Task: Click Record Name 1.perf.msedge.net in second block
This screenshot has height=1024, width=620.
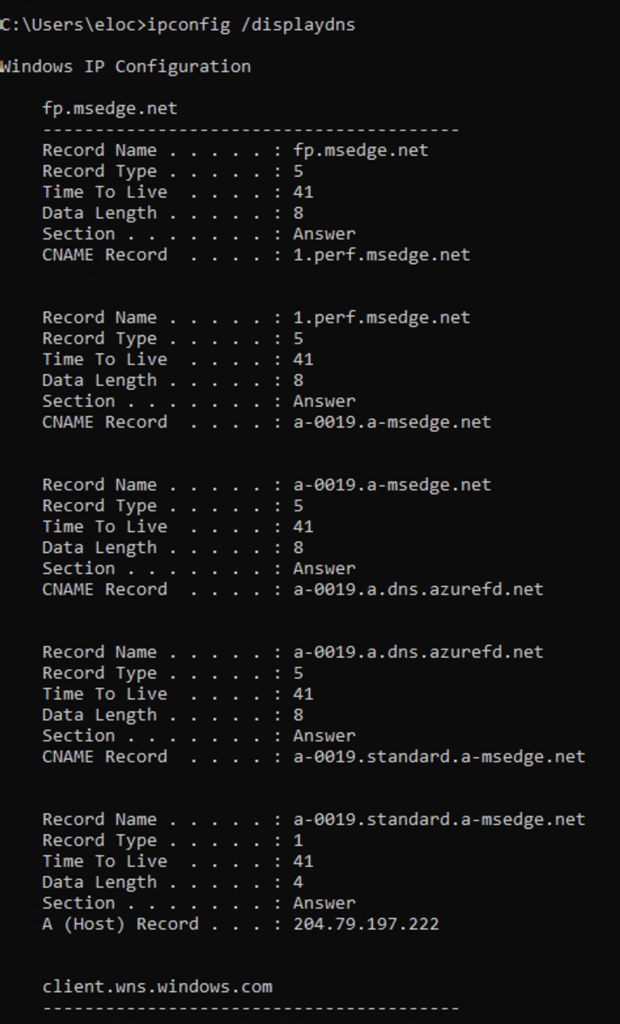Action: [x=382, y=317]
